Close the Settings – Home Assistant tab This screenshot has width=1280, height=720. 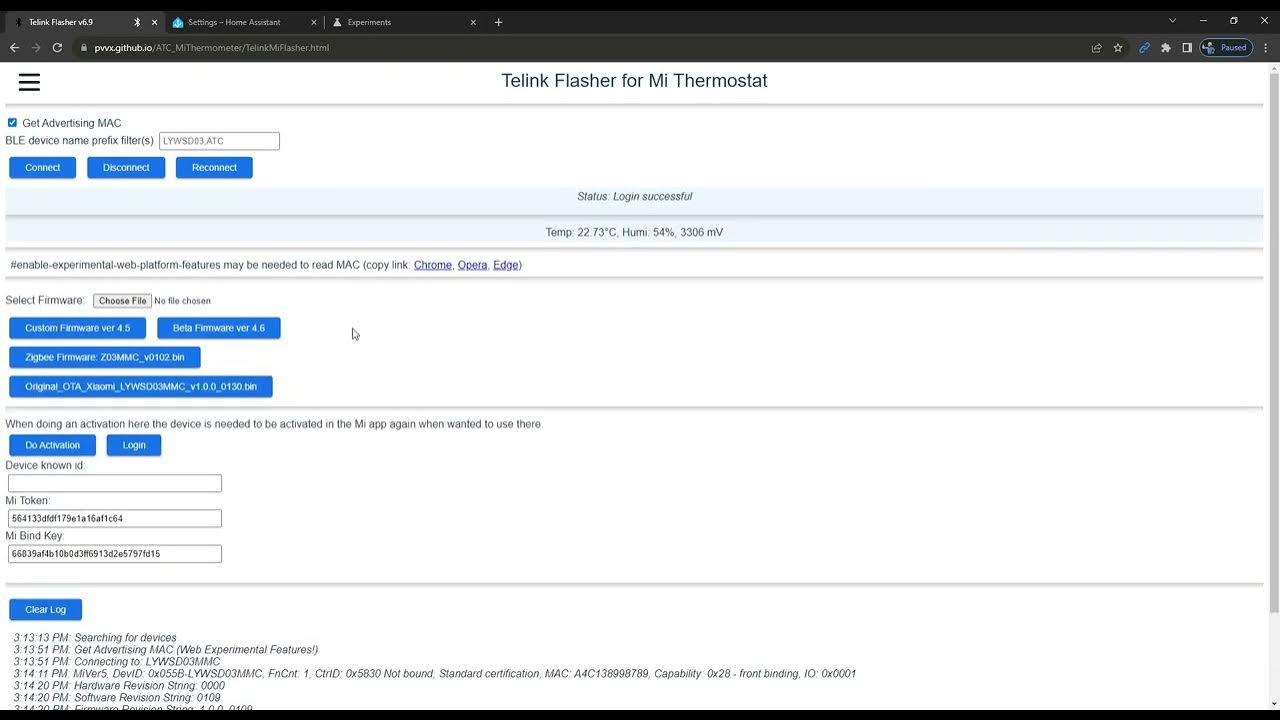pos(314,22)
